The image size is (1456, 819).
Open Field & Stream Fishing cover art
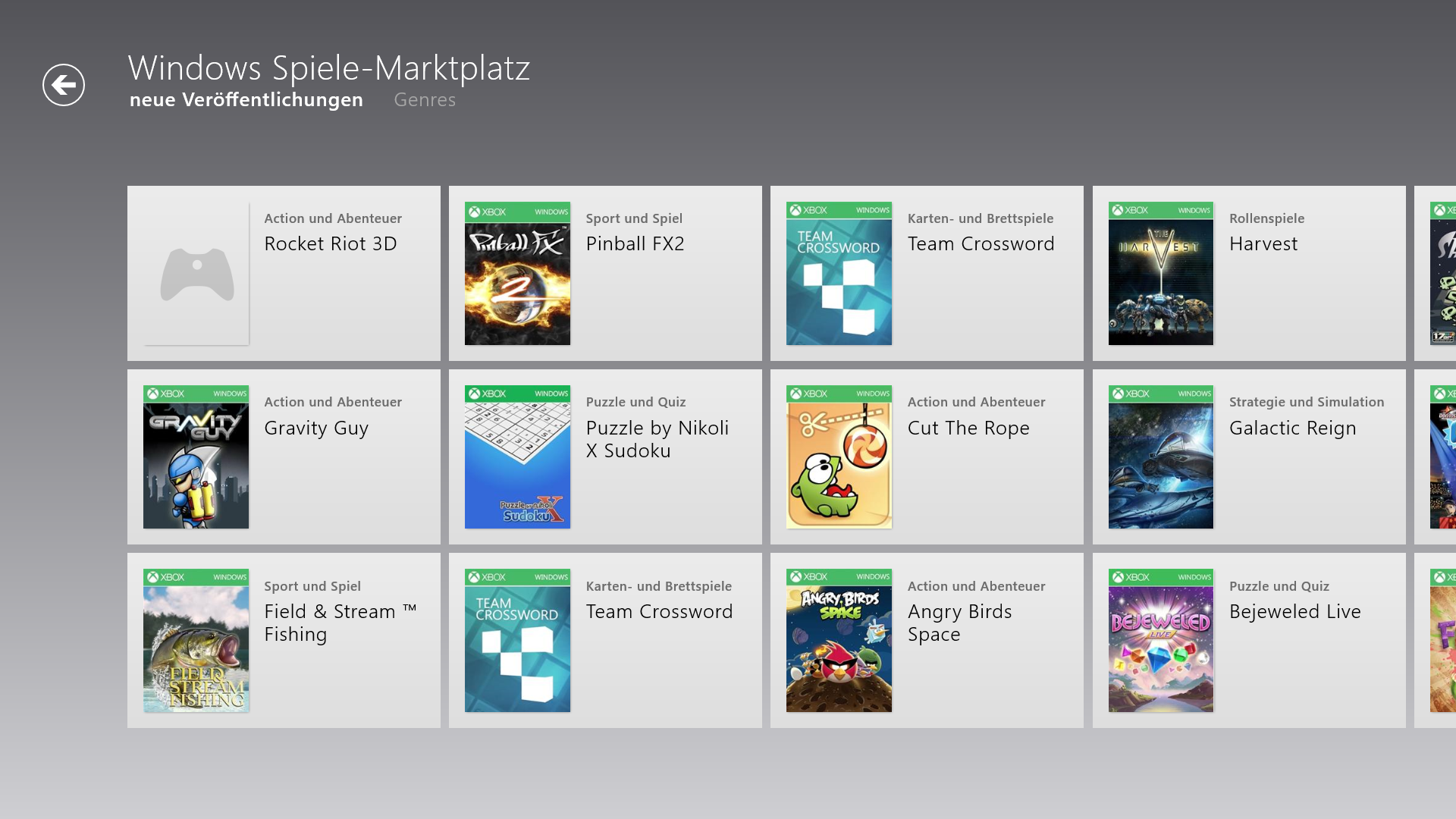[x=196, y=641]
